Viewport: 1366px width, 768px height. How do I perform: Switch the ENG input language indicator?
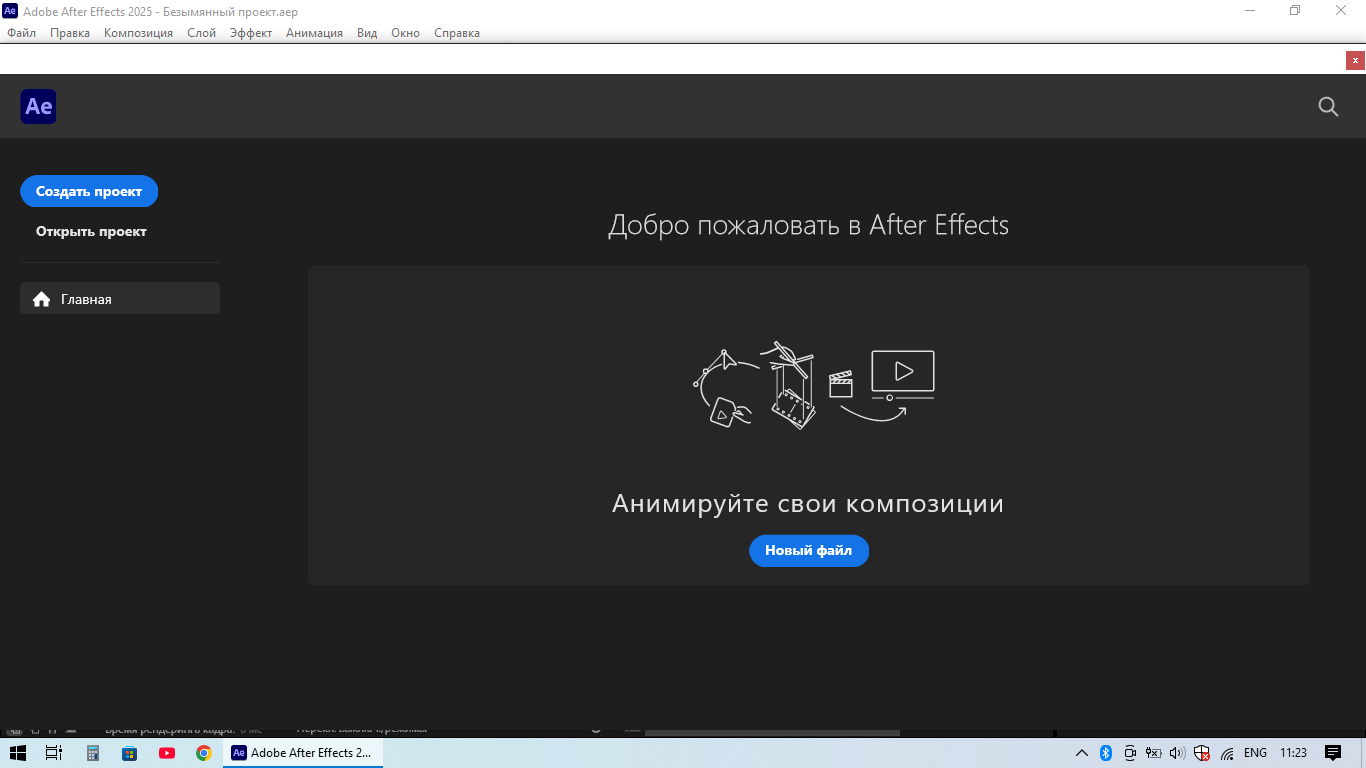point(1255,753)
